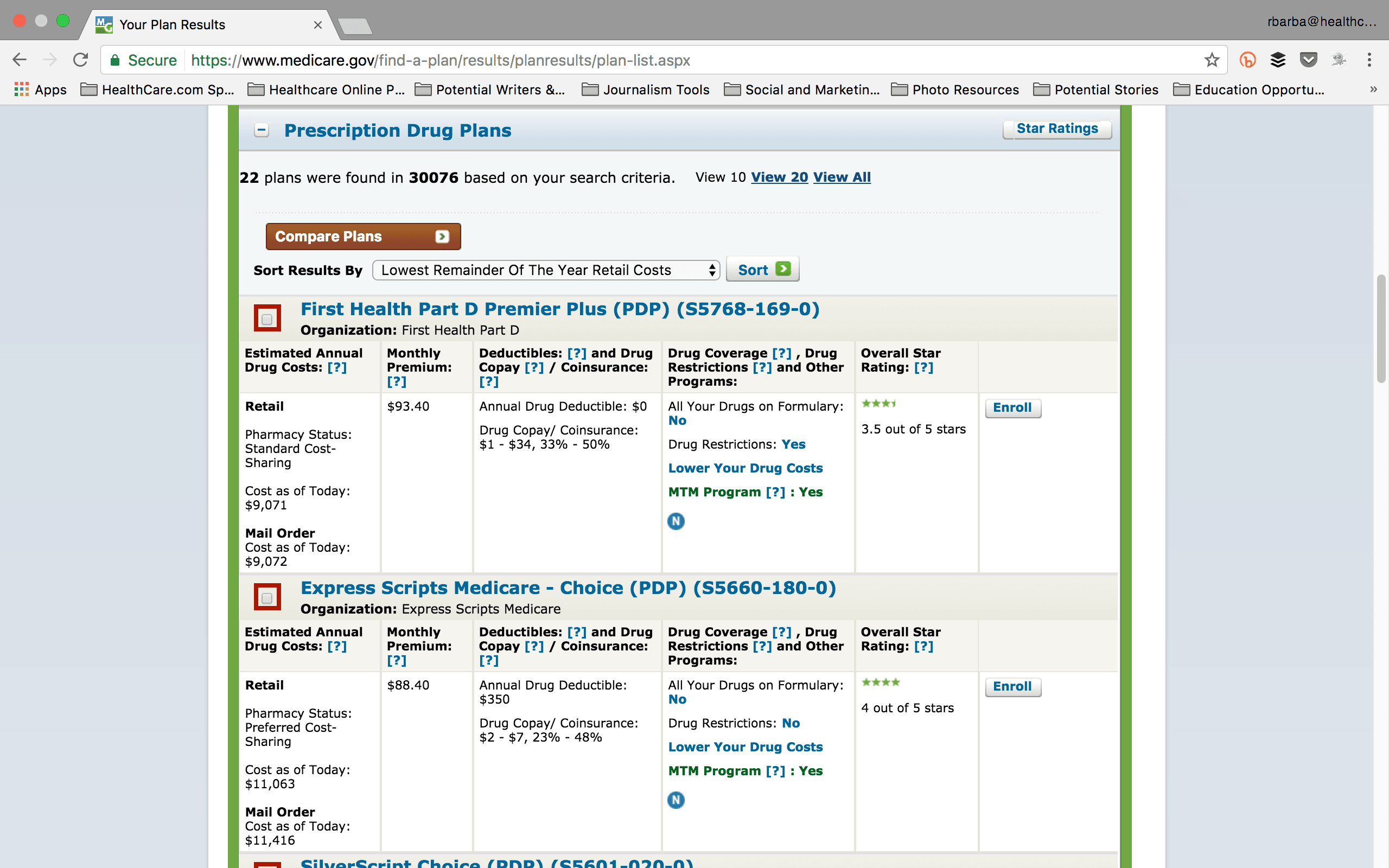Open Journalism Tools bookmark folder
The width and height of the screenshot is (1389, 868).
tap(646, 90)
